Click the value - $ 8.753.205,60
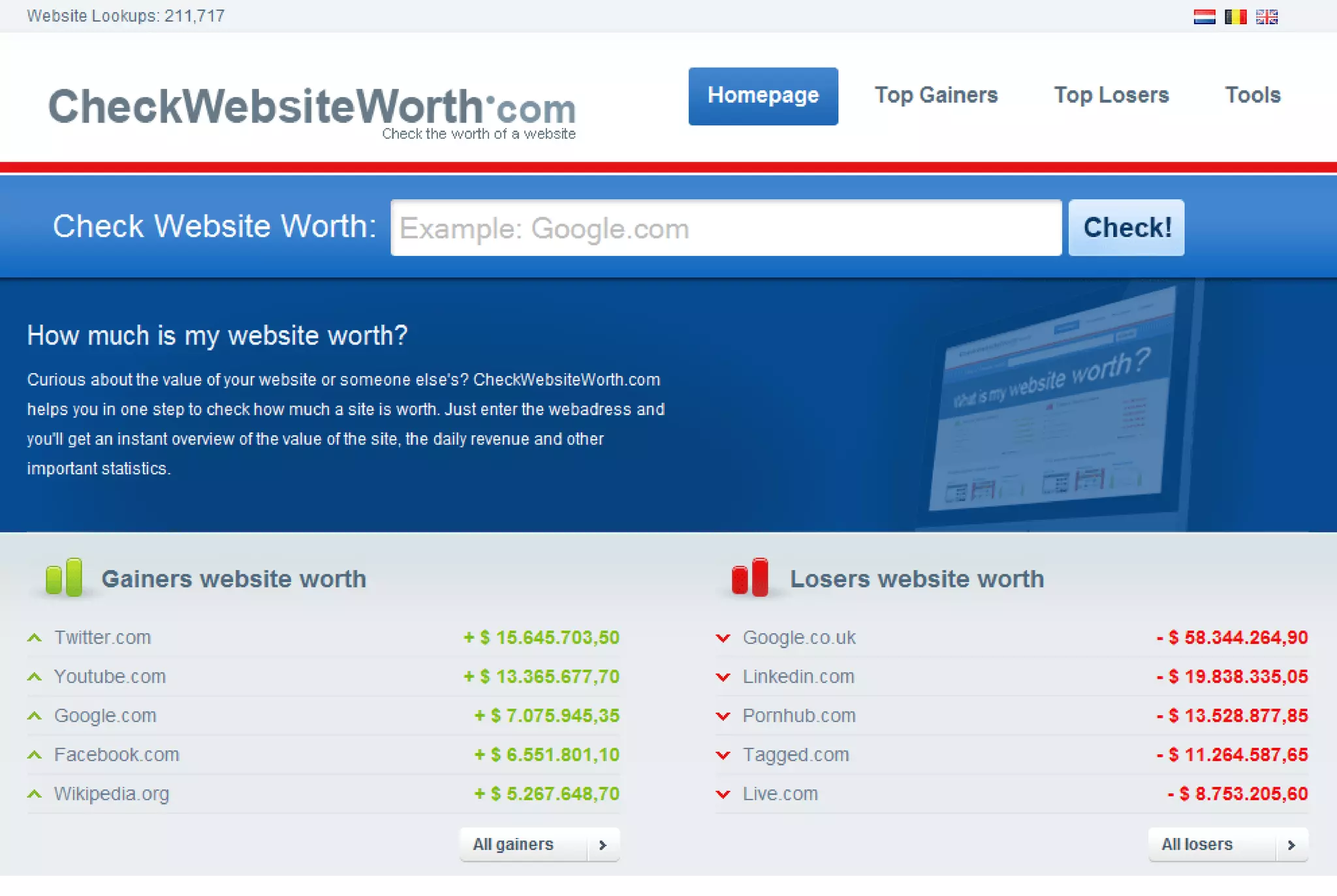 [x=1238, y=794]
